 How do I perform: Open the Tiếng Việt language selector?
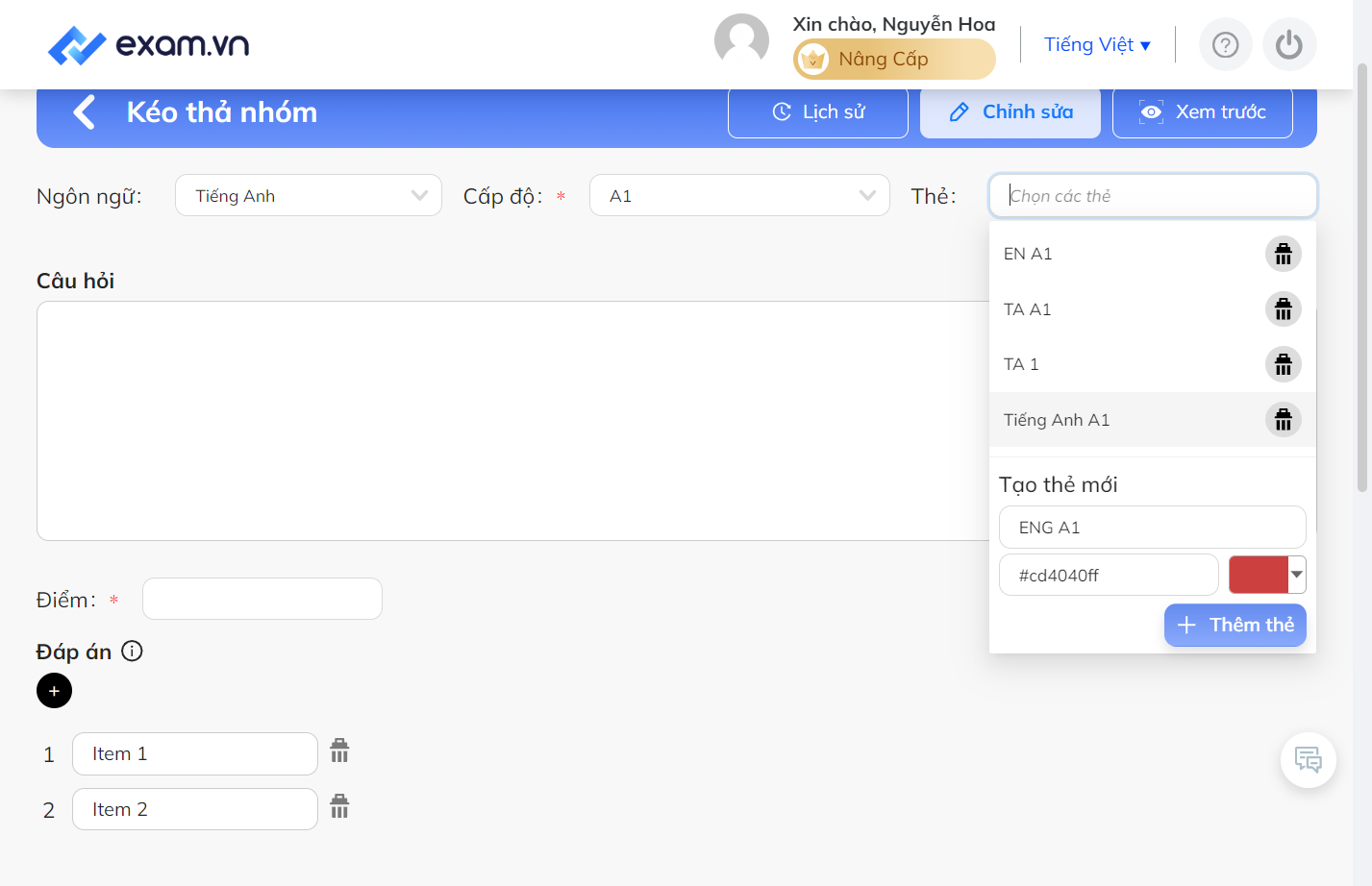point(1097,44)
